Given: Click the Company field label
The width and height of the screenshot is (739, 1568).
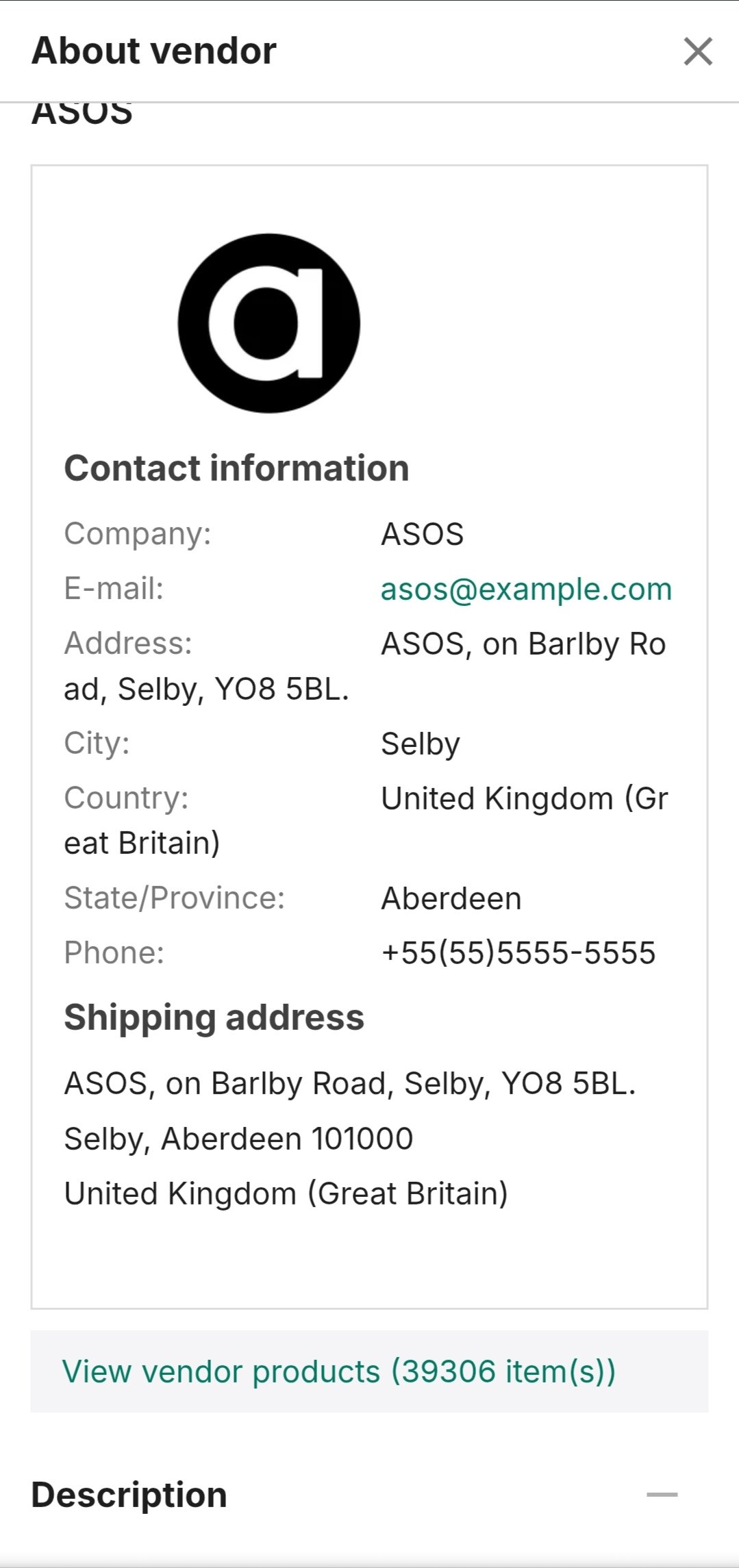Looking at the screenshot, I should [137, 534].
